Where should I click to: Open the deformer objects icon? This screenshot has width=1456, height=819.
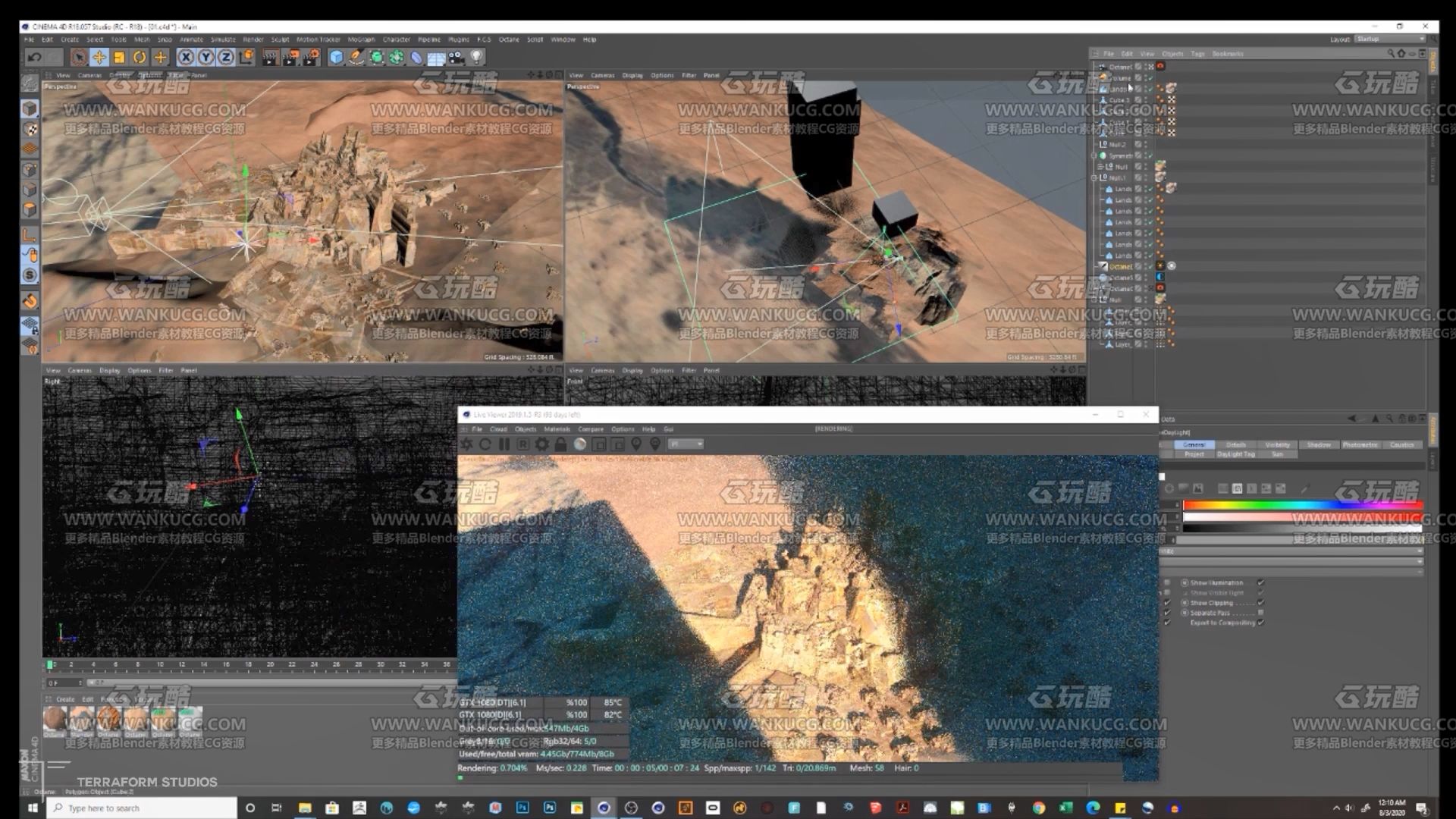coord(416,57)
